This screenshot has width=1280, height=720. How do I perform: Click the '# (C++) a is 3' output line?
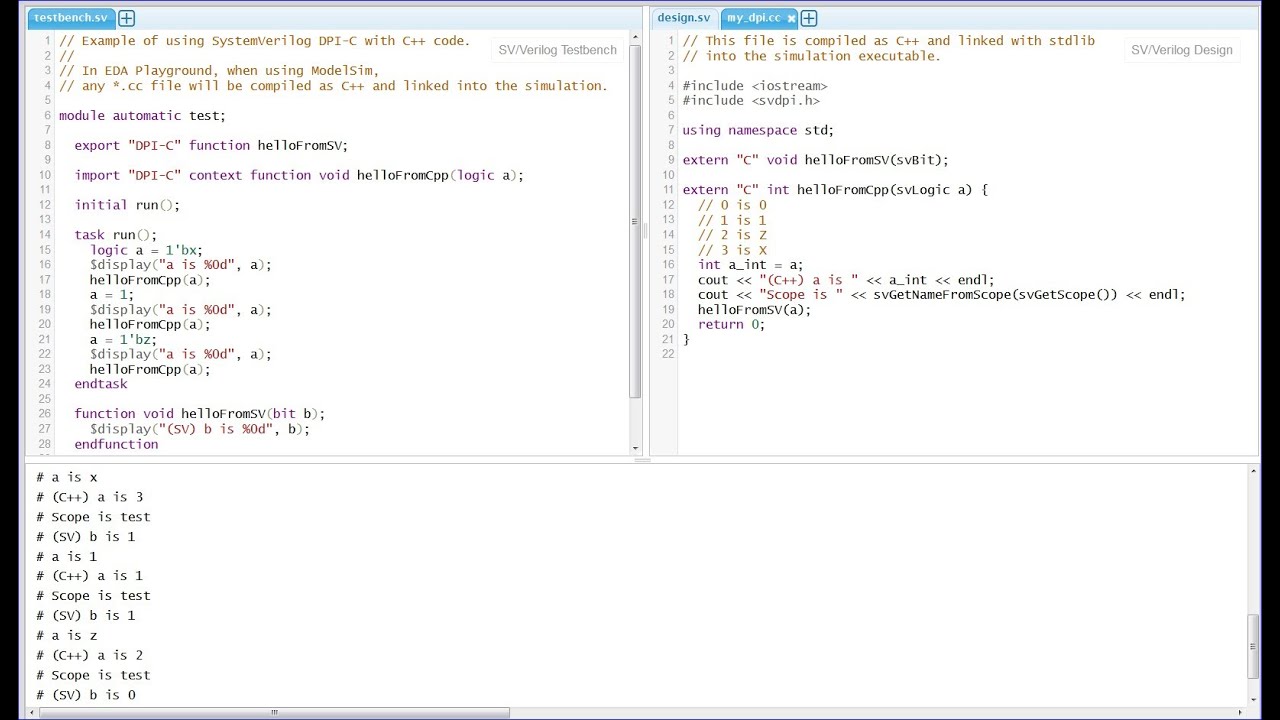pos(90,497)
